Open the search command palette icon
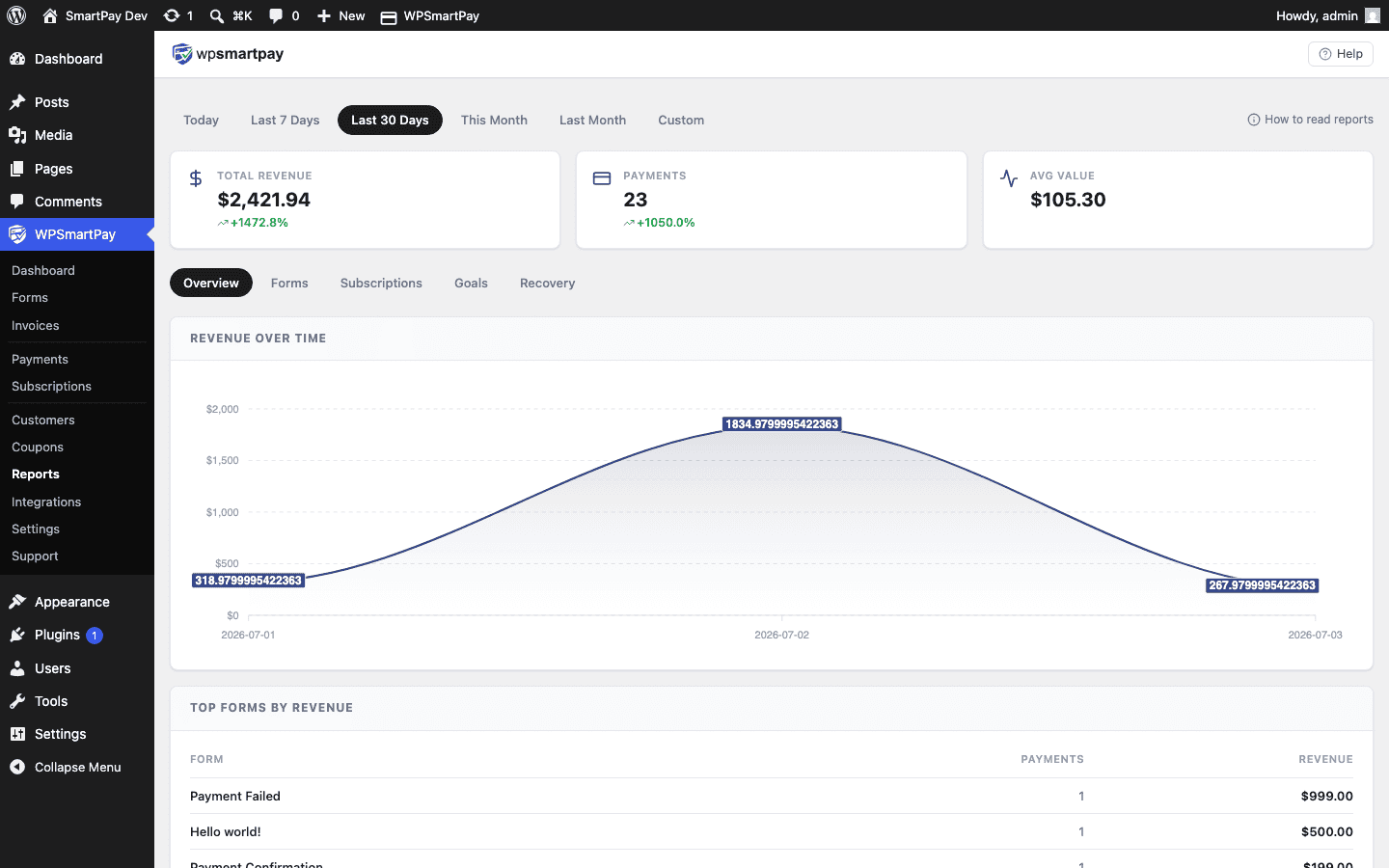 click(x=217, y=15)
